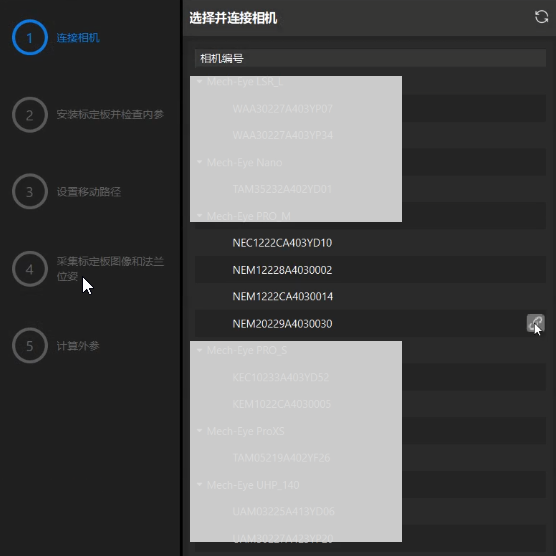Screen dimensions: 556x556
Task: Select camera TAM05219A402YF26
Action: coord(370,458)
